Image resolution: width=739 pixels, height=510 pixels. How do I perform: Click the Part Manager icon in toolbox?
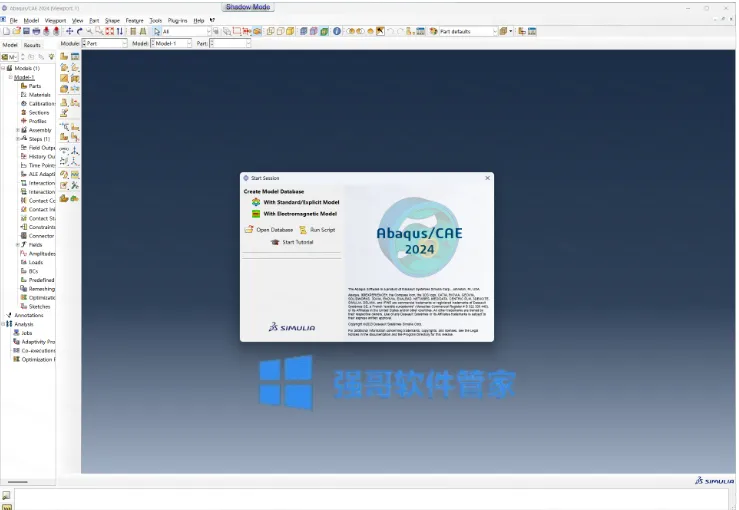point(75,57)
